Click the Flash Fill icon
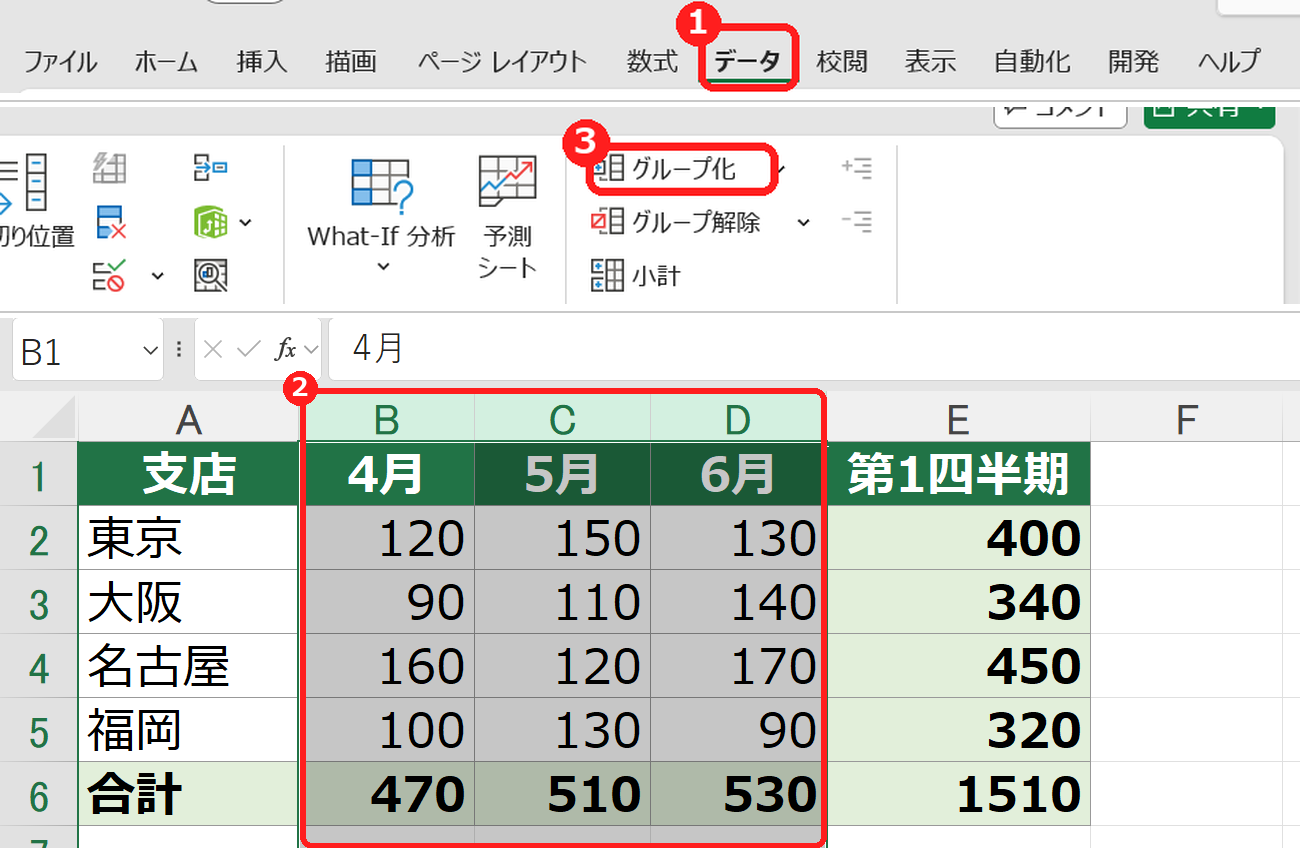This screenshot has height=848, width=1300. [110, 167]
